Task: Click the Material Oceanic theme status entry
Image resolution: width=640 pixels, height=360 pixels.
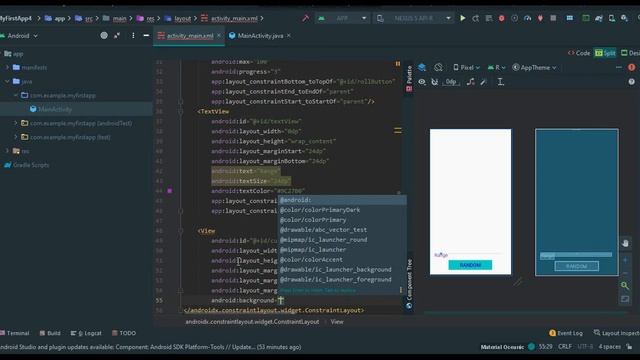Action: (x=502, y=347)
